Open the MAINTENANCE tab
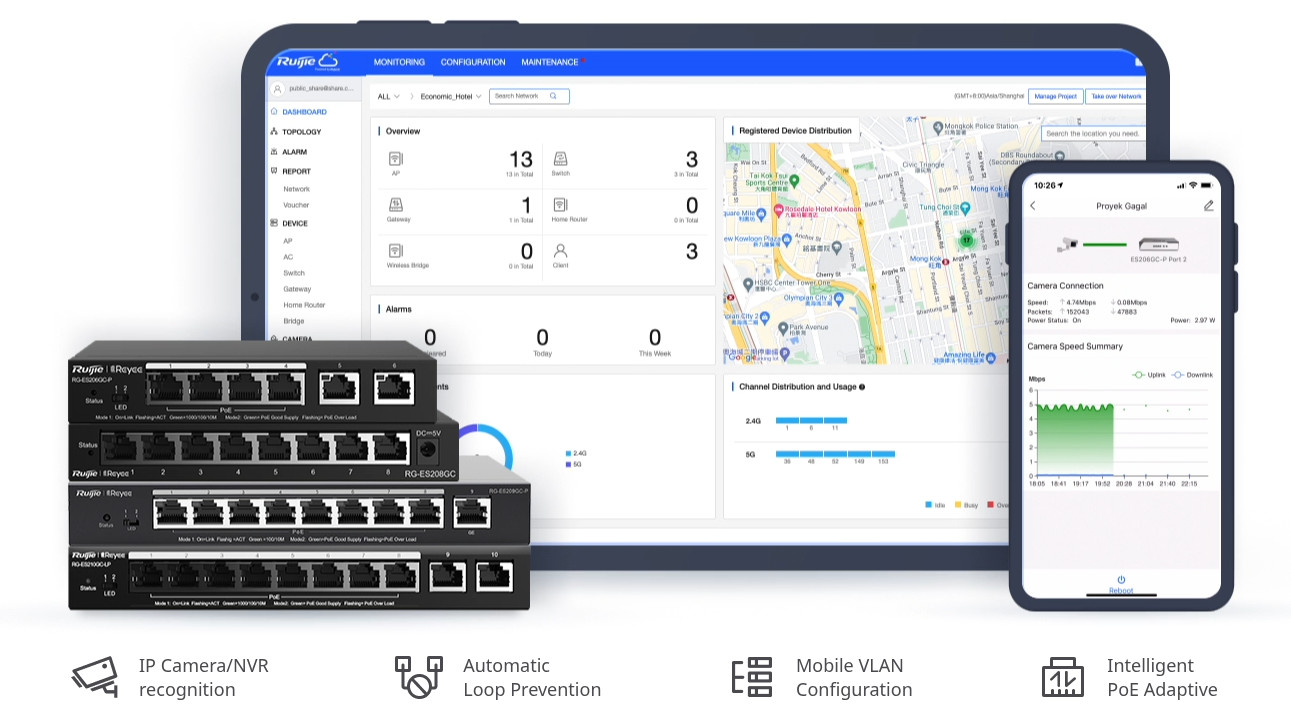Screen dimensions: 1291x725 tap(550, 62)
